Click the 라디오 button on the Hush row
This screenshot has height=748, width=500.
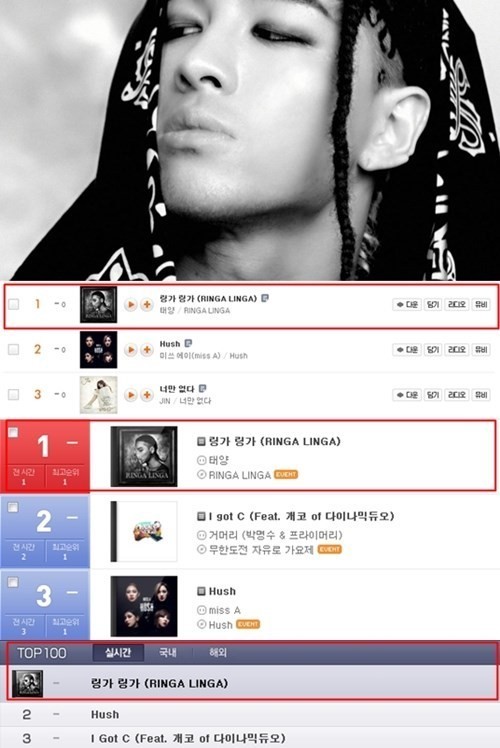pos(457,350)
